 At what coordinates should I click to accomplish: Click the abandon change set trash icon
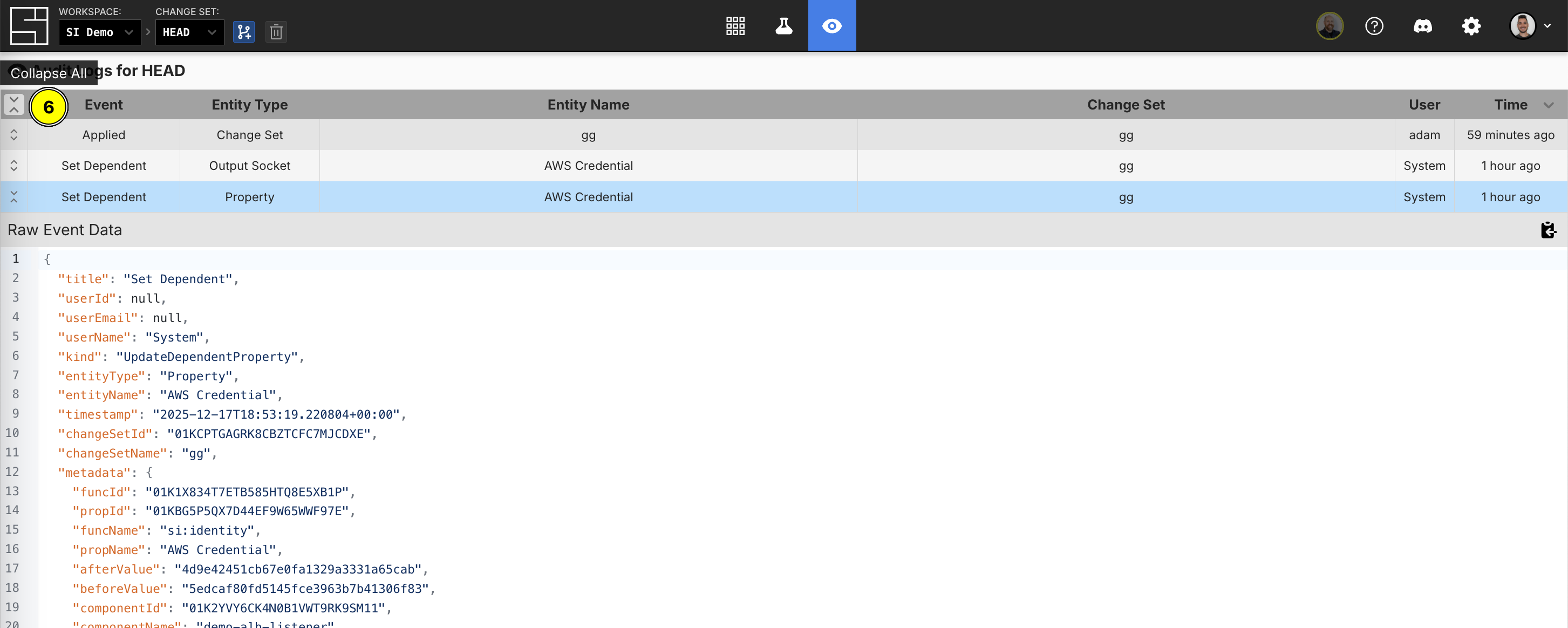[276, 32]
